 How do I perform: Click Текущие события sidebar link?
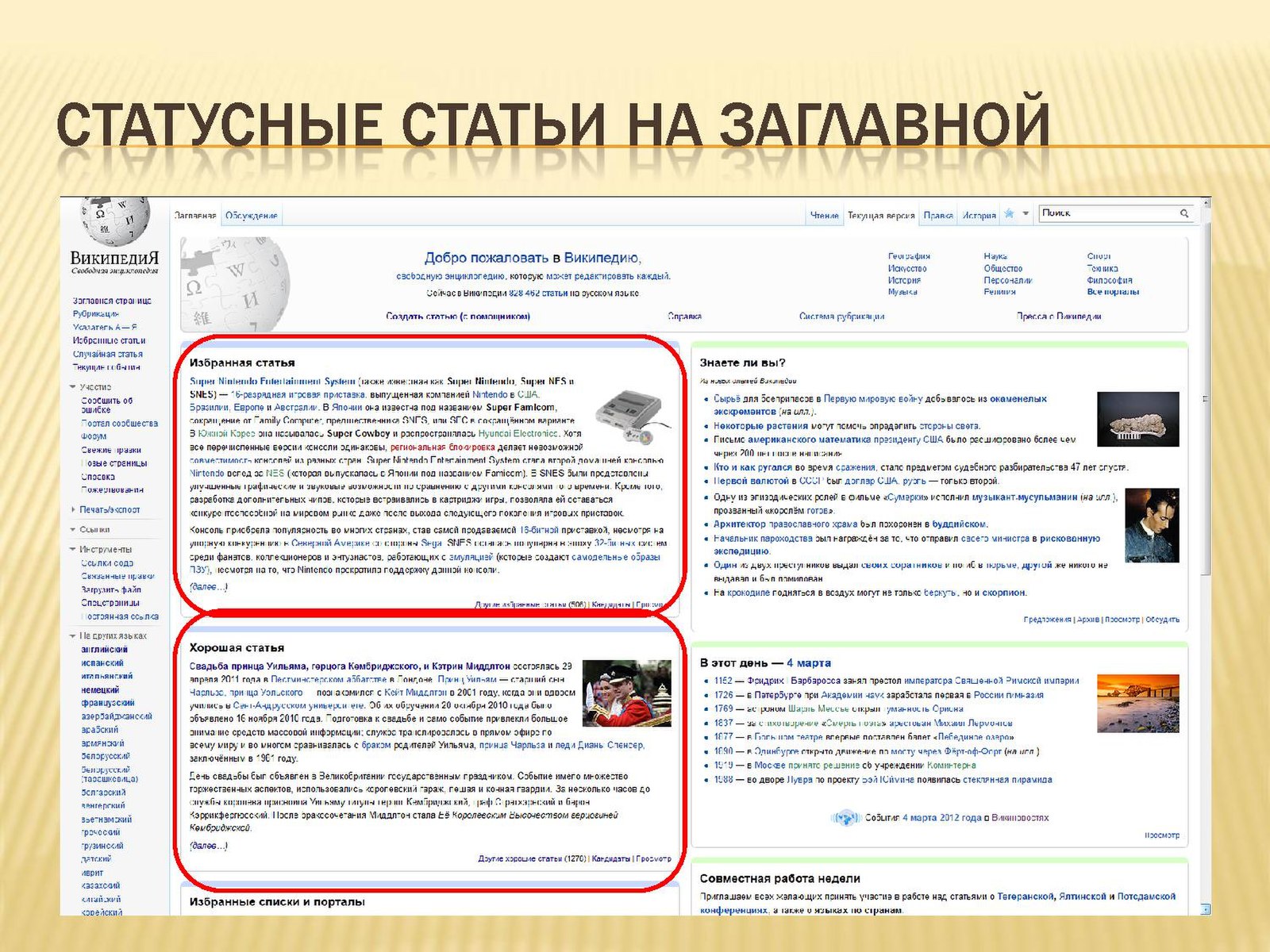click(107, 367)
